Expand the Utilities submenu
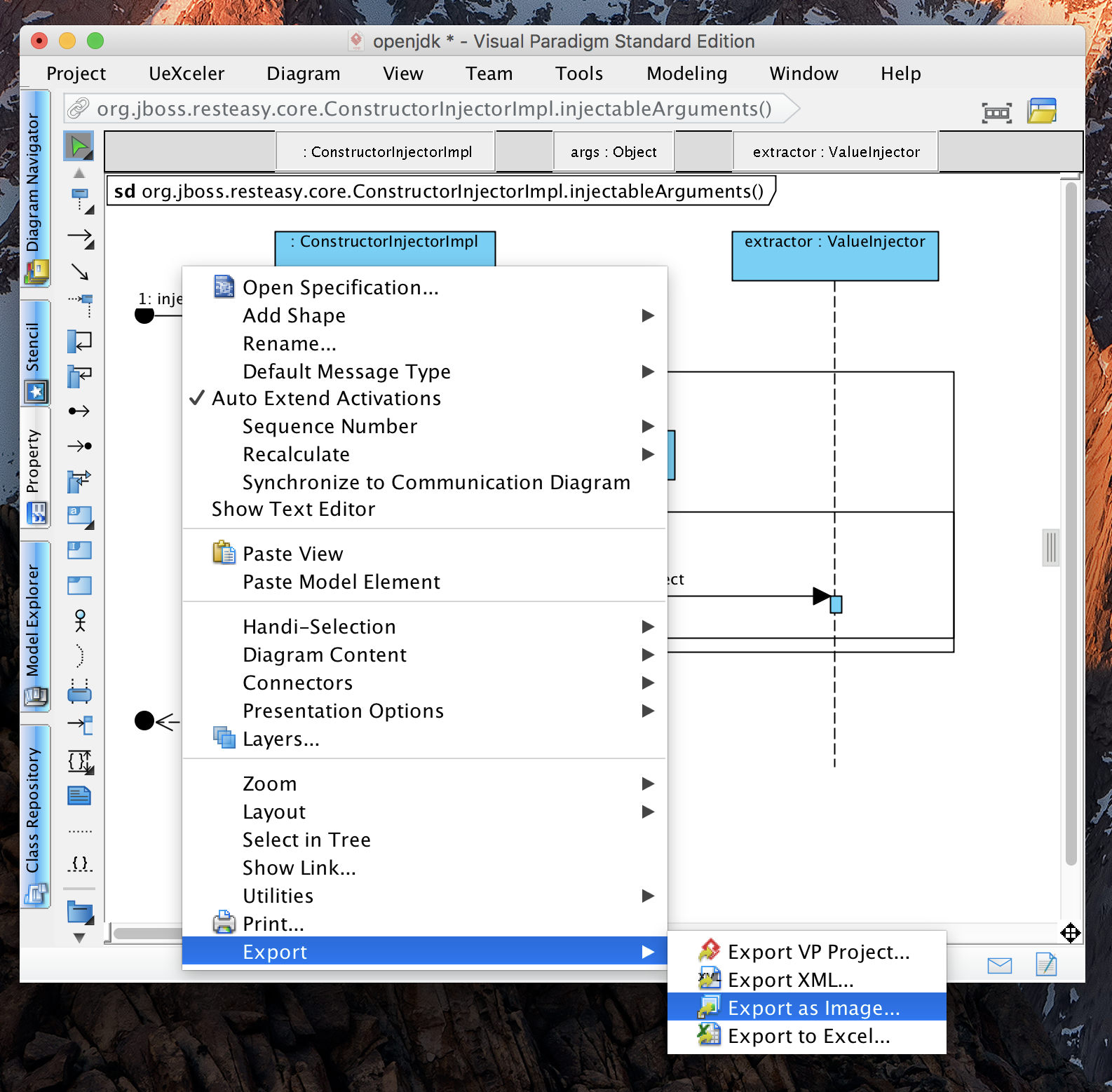Screen dimensions: 1112x1092 (x=423, y=896)
